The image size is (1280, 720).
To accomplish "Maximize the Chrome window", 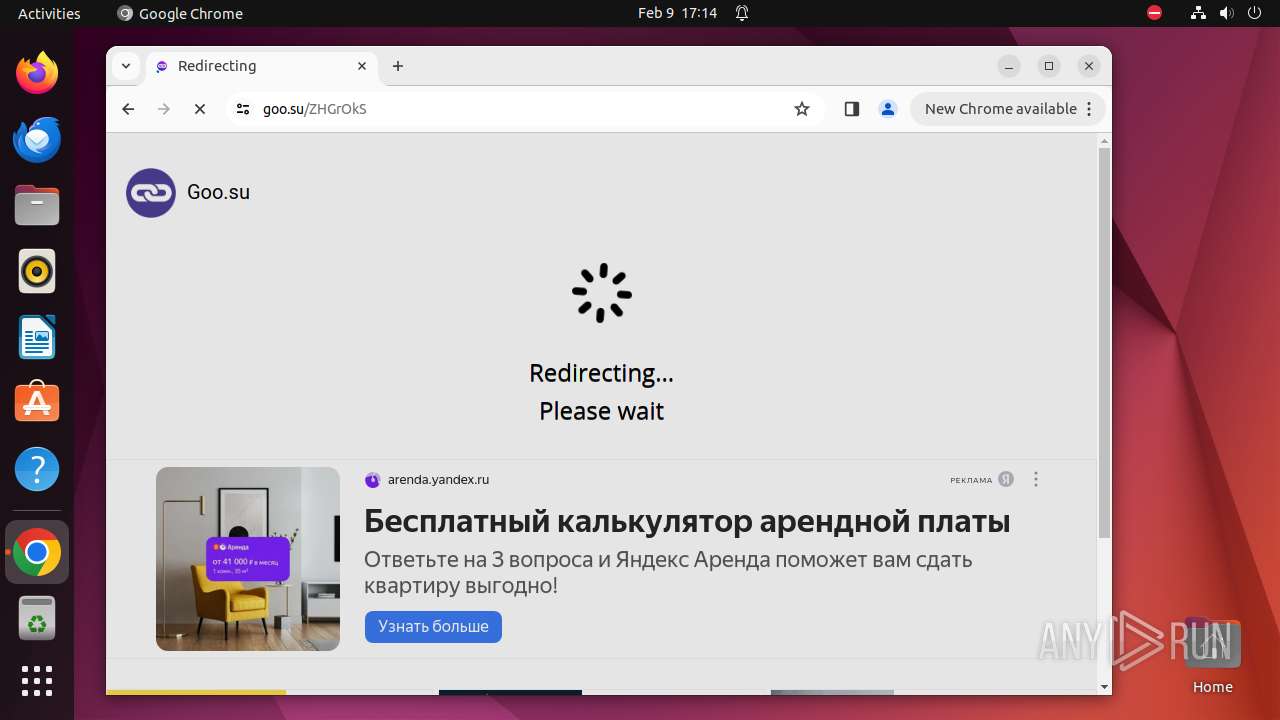I will tap(1049, 66).
